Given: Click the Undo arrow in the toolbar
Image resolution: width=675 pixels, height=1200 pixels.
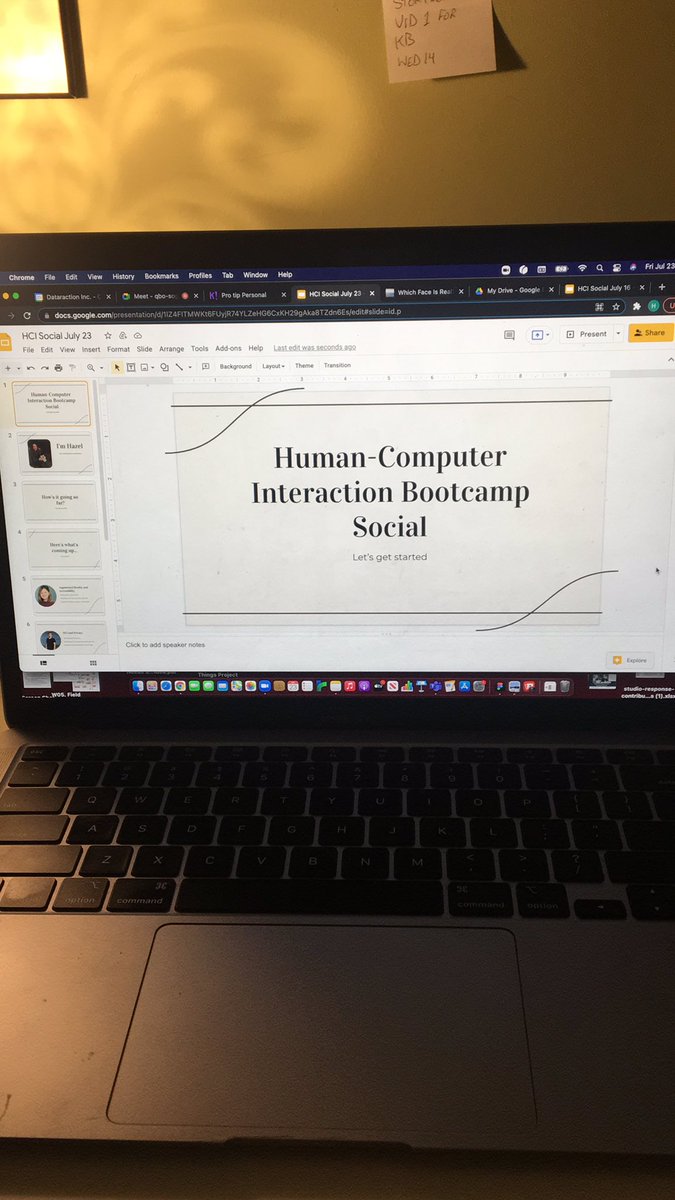Looking at the screenshot, I should point(31,367).
